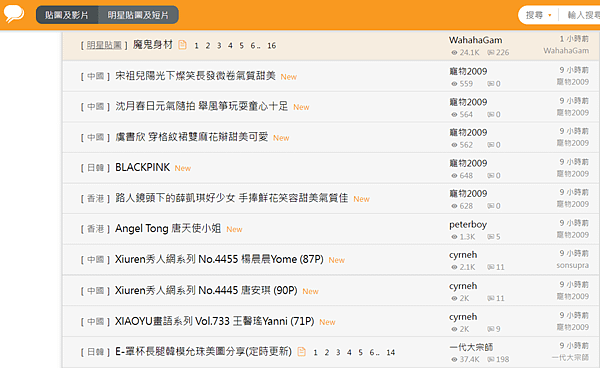This screenshot has width=600, height=368.
Task: Open last poster sonsupra link
Action: (572, 265)
